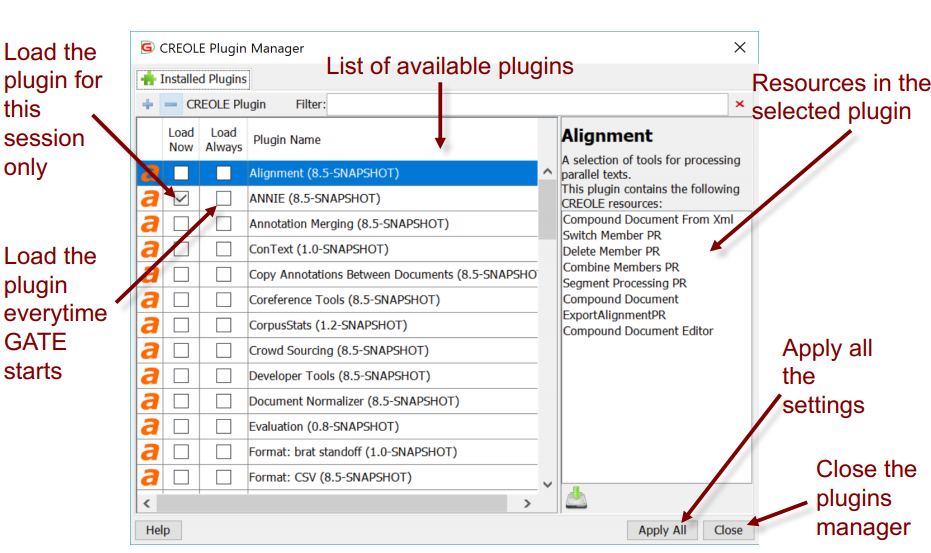Close the CREOLE Plugin Manager window
The width and height of the screenshot is (931, 553).
(x=740, y=48)
